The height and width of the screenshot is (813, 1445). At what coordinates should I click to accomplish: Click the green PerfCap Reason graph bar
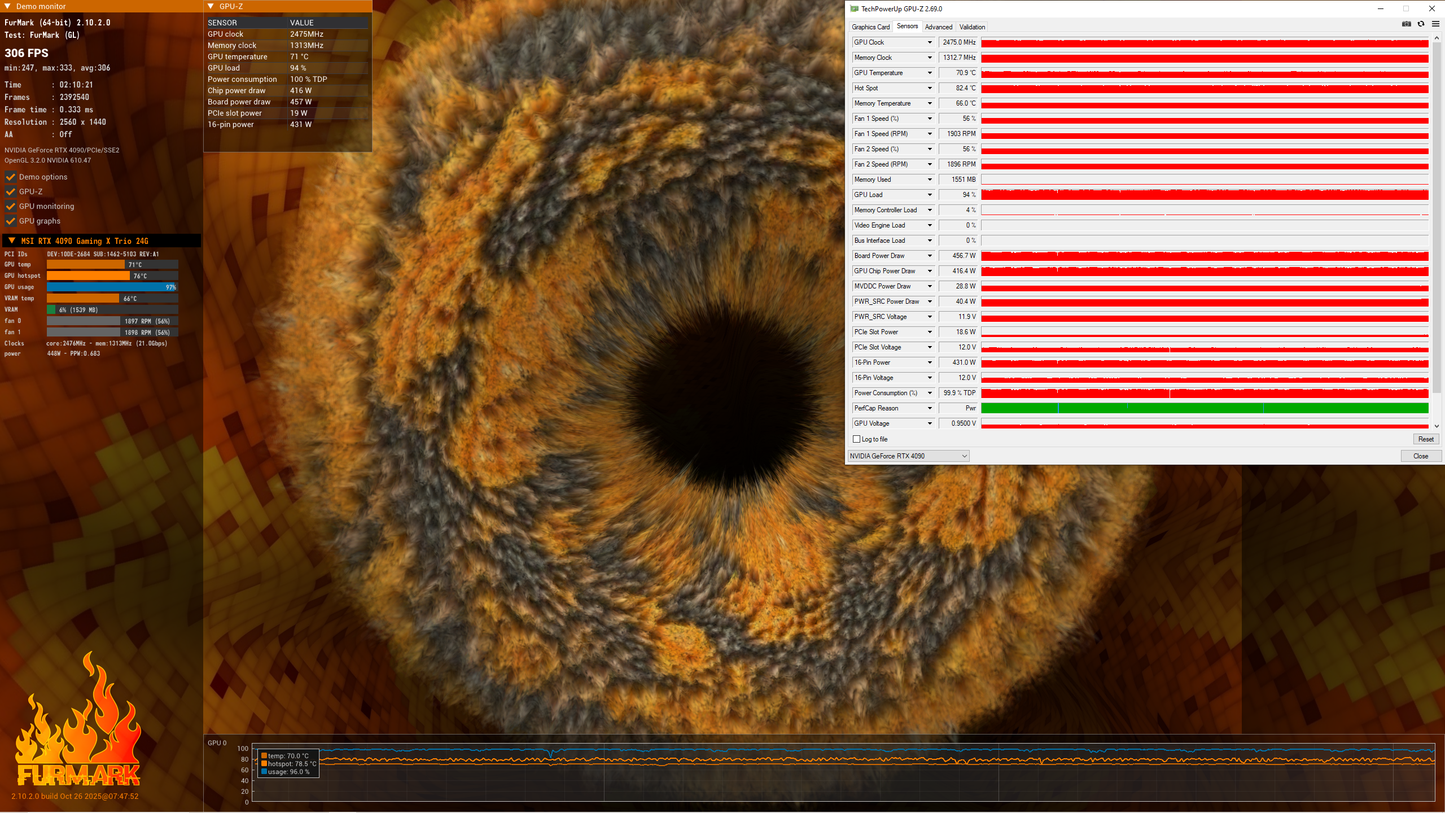[x=1205, y=408]
